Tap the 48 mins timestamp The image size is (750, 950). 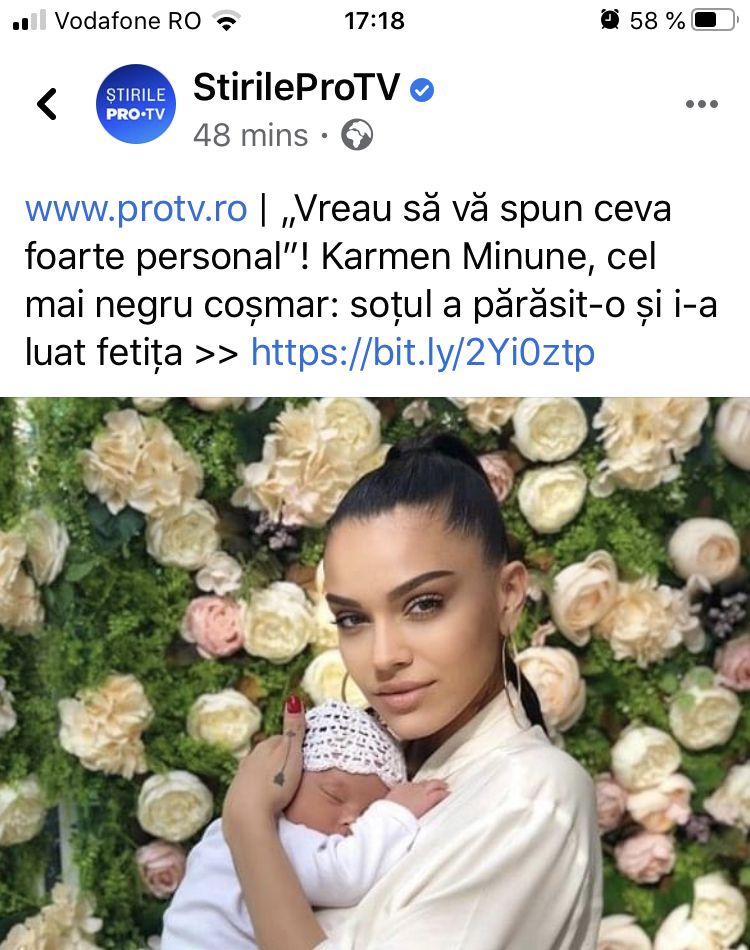251,135
